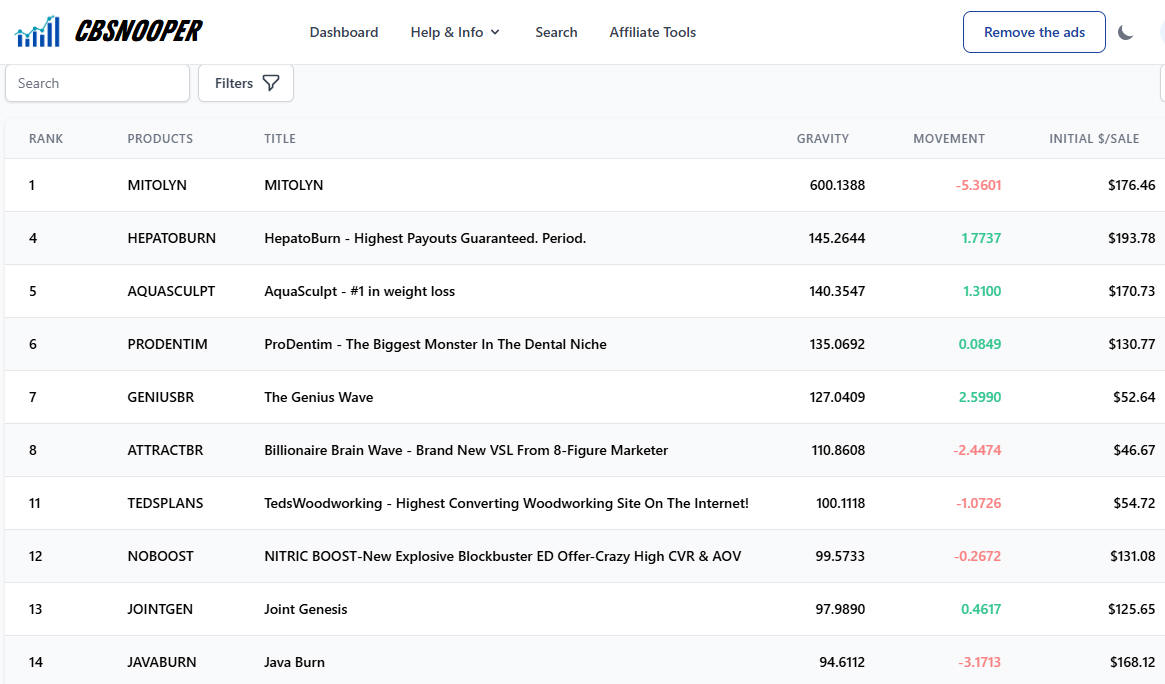
Task: Click movement value -1.0726
Action: click(x=979, y=503)
